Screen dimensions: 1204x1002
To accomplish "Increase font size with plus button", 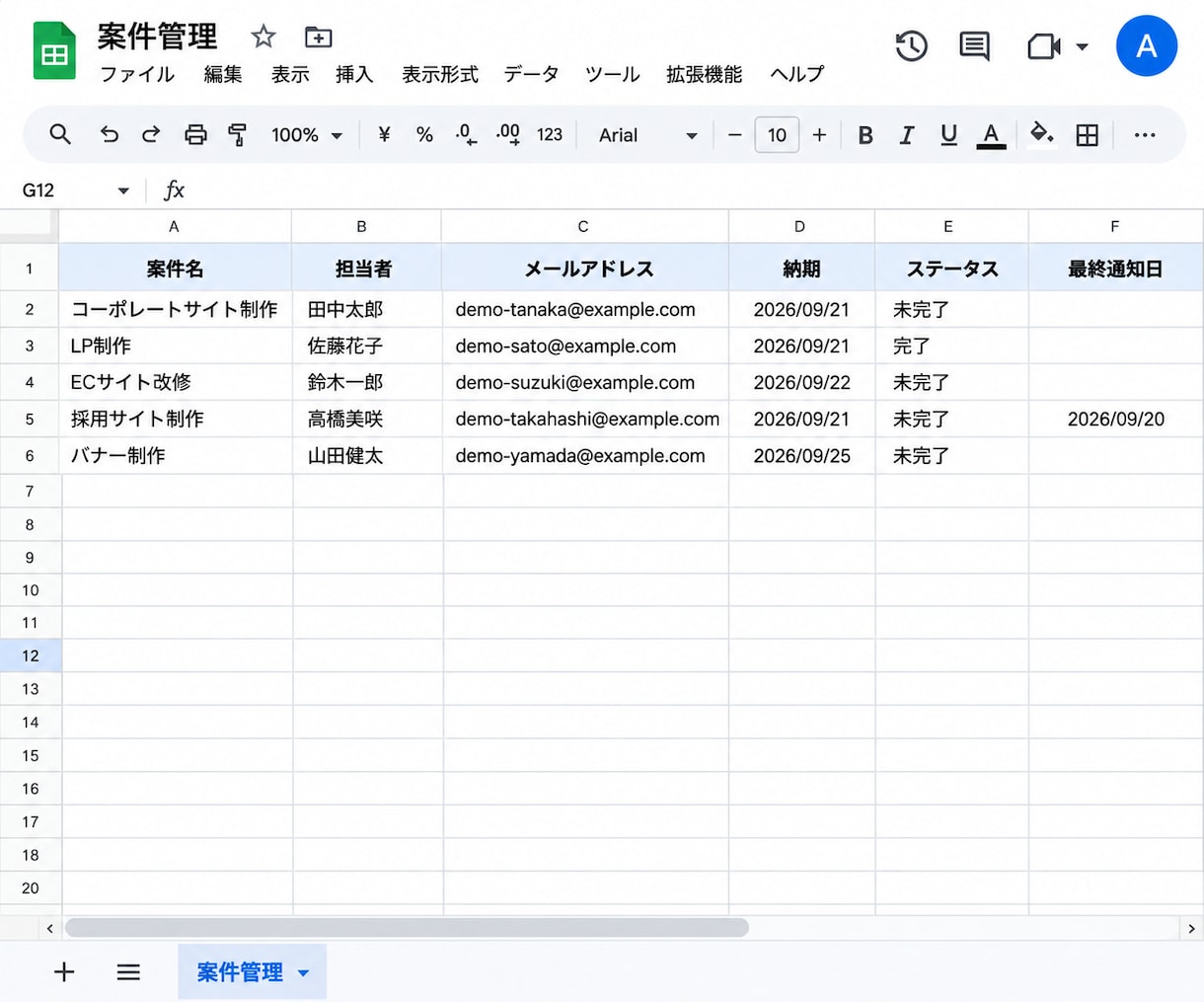I will (x=819, y=134).
